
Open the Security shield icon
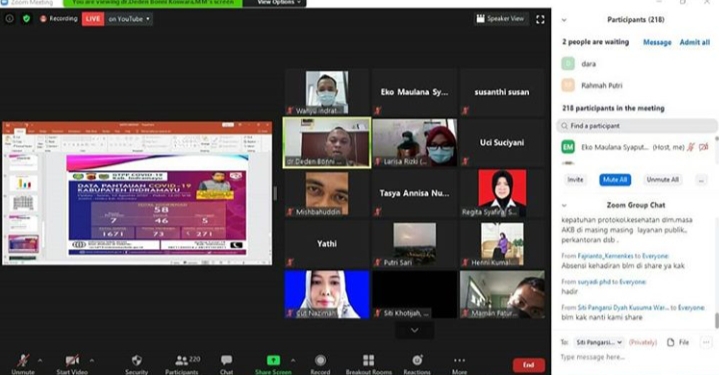pyautogui.click(x=137, y=360)
